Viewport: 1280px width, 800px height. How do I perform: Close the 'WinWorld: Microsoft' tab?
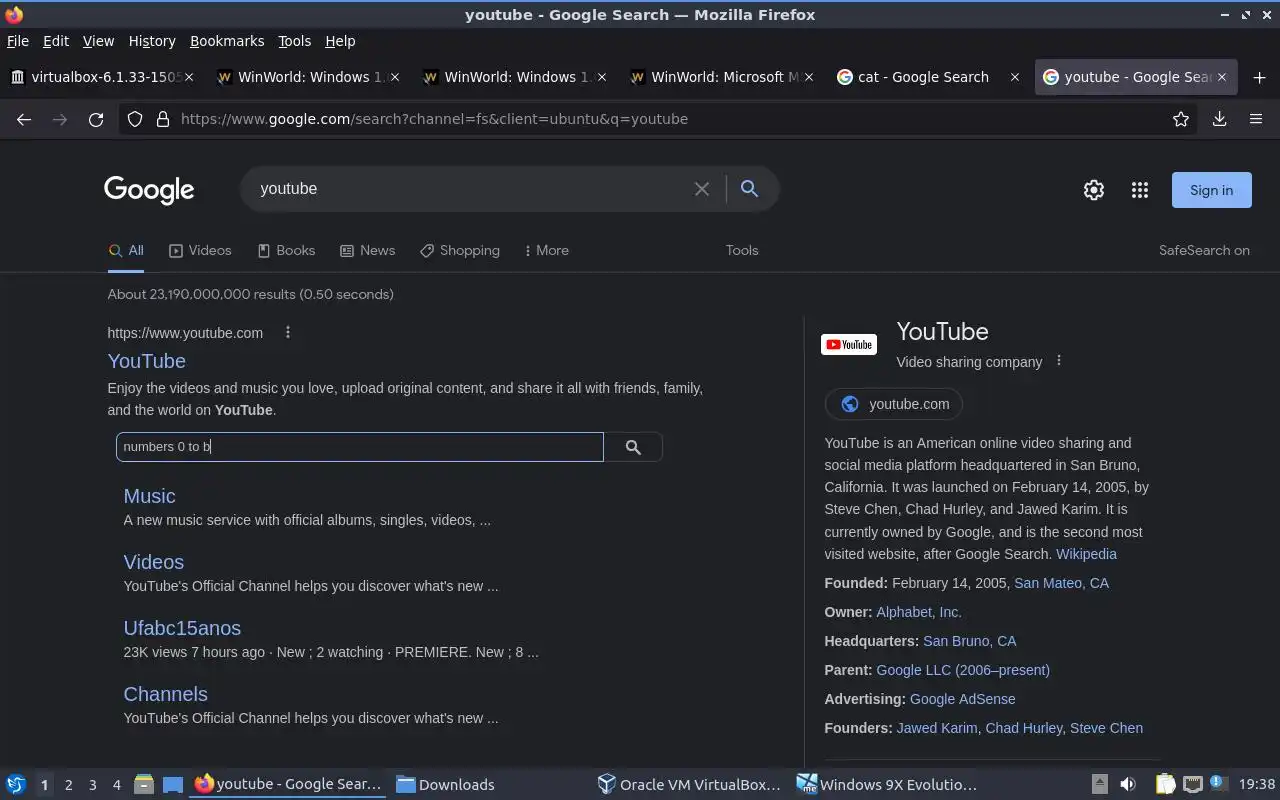click(x=809, y=77)
